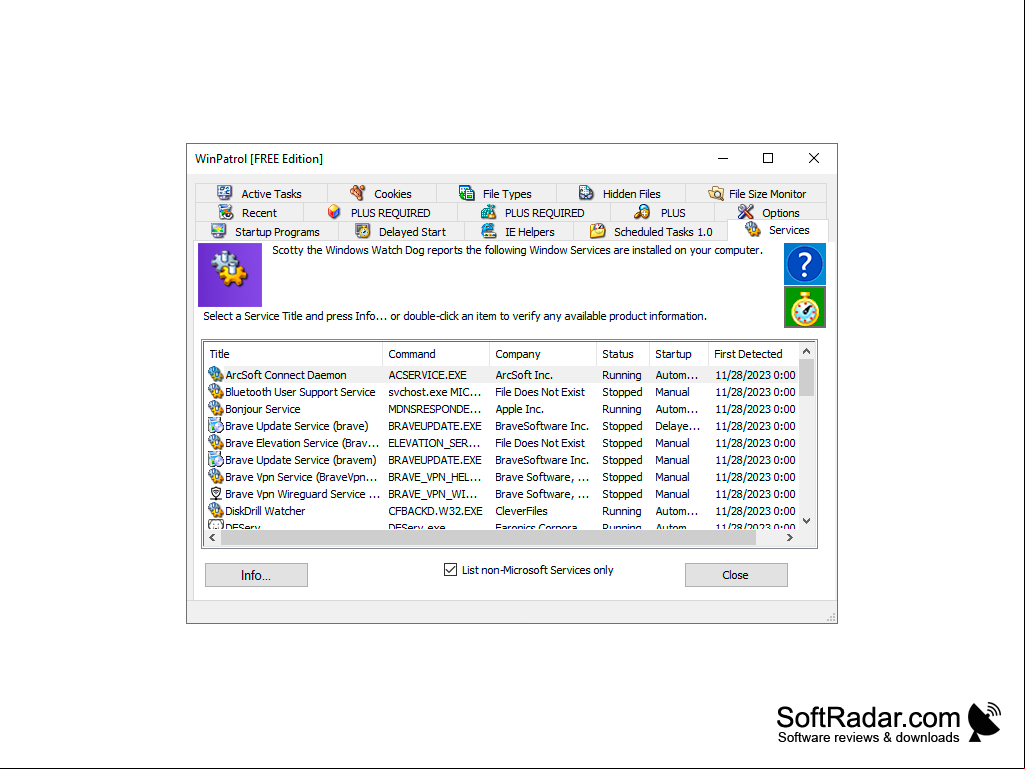This screenshot has width=1025, height=769.
Task: Switch to the Cookies tab
Action: point(382,194)
